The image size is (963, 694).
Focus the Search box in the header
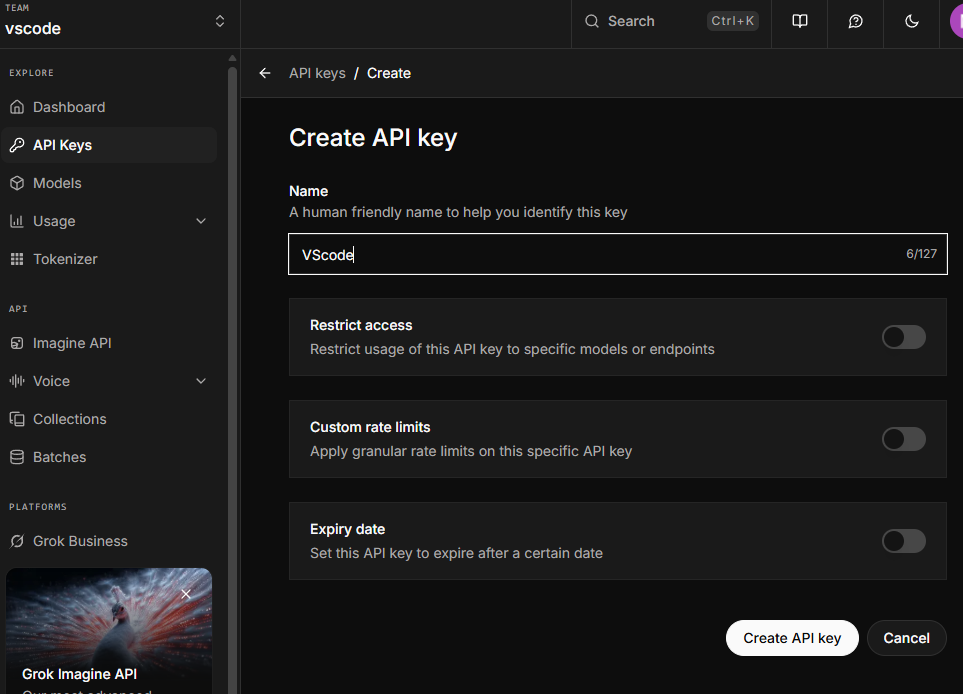671,21
